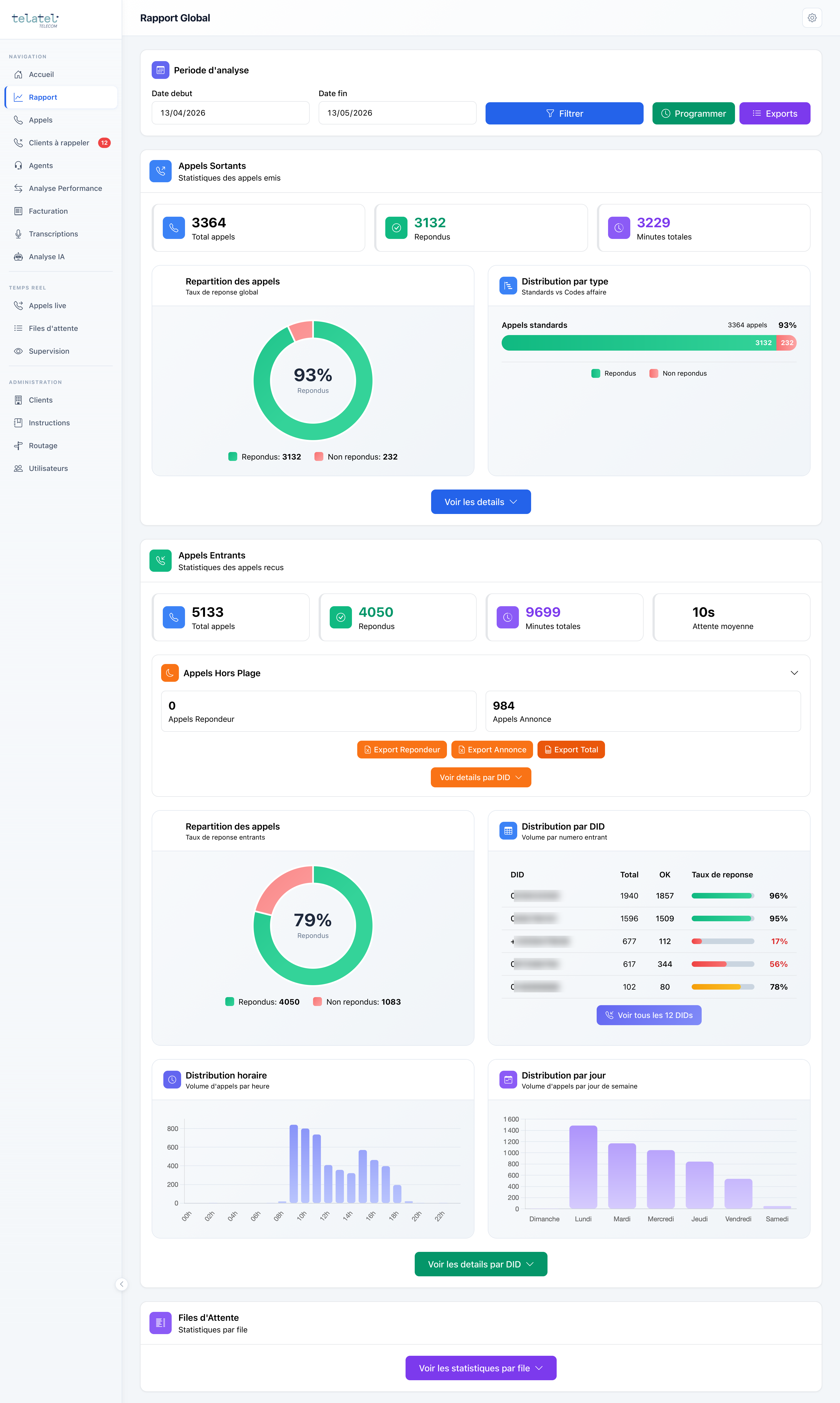
Task: Click the clock icon on the 3229 card
Action: click(619, 228)
